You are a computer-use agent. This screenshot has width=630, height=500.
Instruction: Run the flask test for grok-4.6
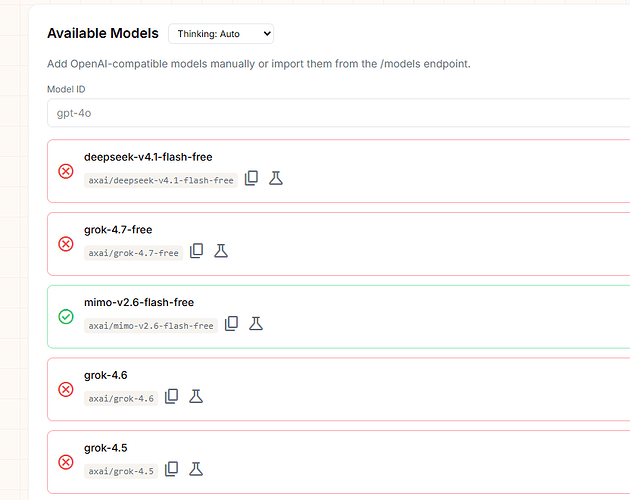[x=196, y=396]
